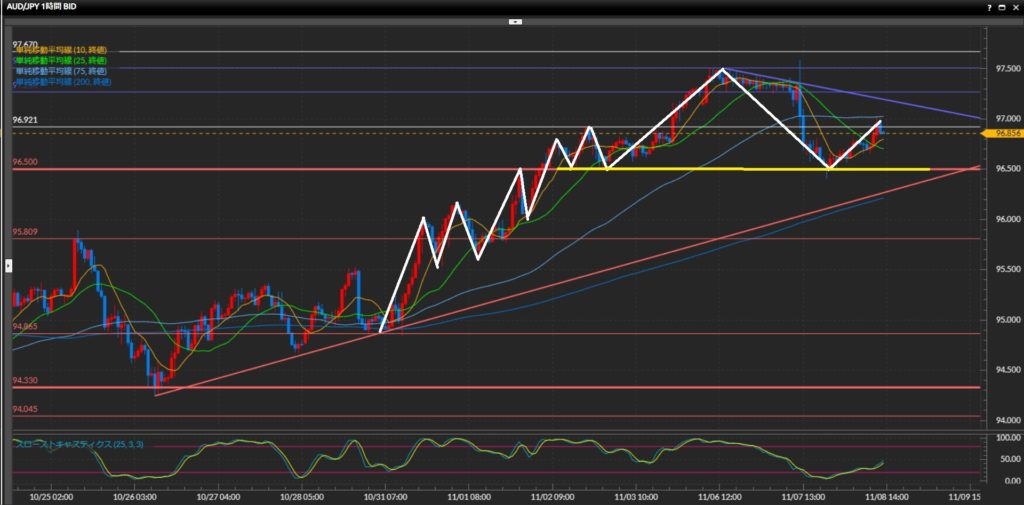Viewport: 1024px width, 505px height.
Task: Click the 75-period moving average label
Action: (x=61, y=71)
